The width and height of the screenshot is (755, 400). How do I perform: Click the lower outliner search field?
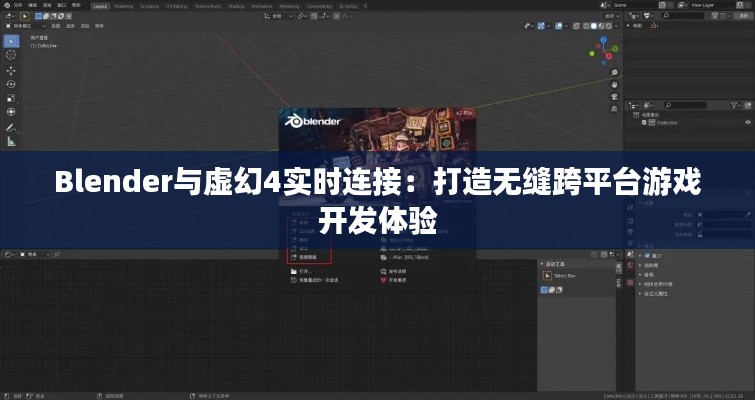(686, 105)
